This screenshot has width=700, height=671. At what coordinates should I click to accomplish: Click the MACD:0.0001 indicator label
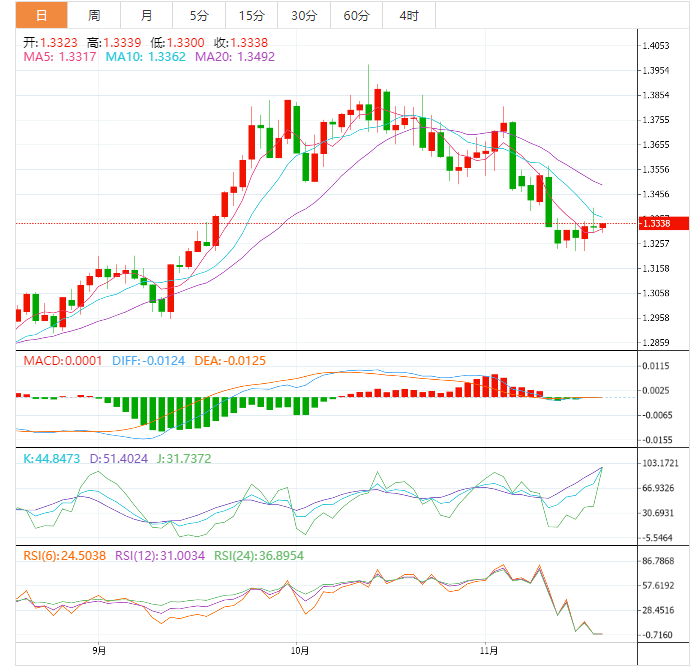point(63,361)
